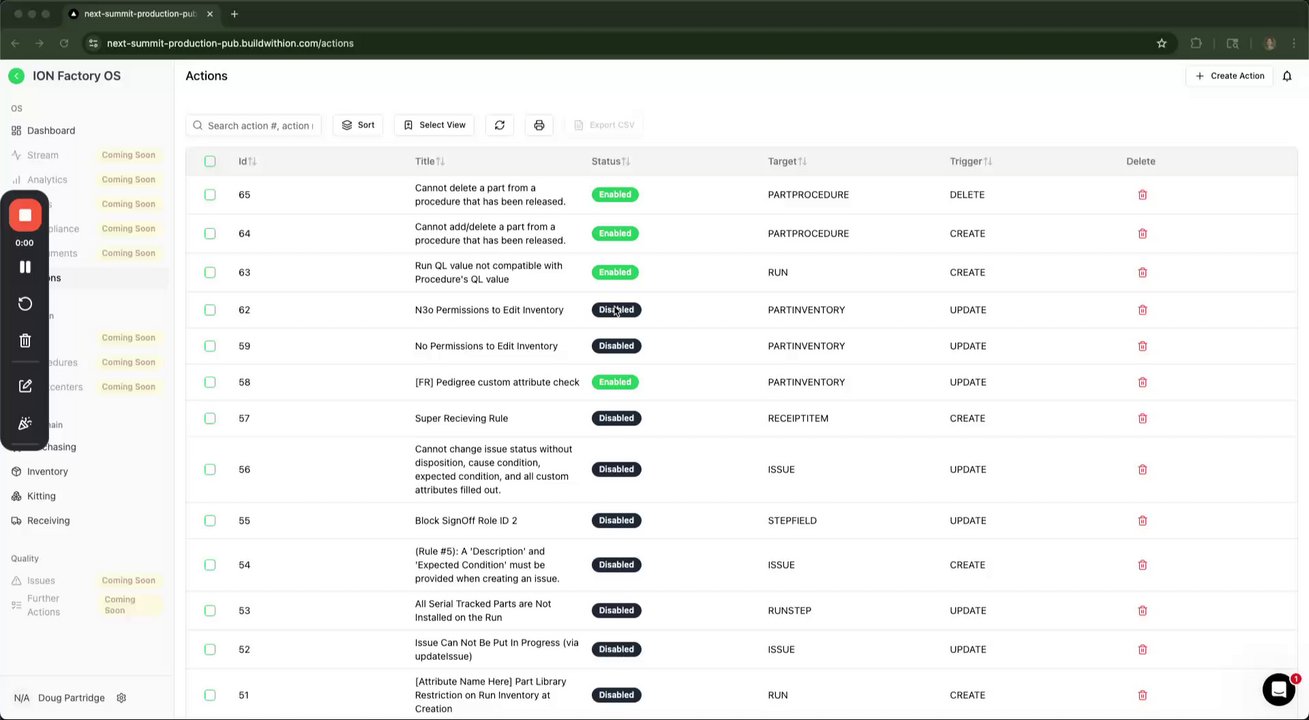Image resolution: width=1309 pixels, height=720 pixels.
Task: Delete action 52 with trash icon
Action: point(1142,649)
